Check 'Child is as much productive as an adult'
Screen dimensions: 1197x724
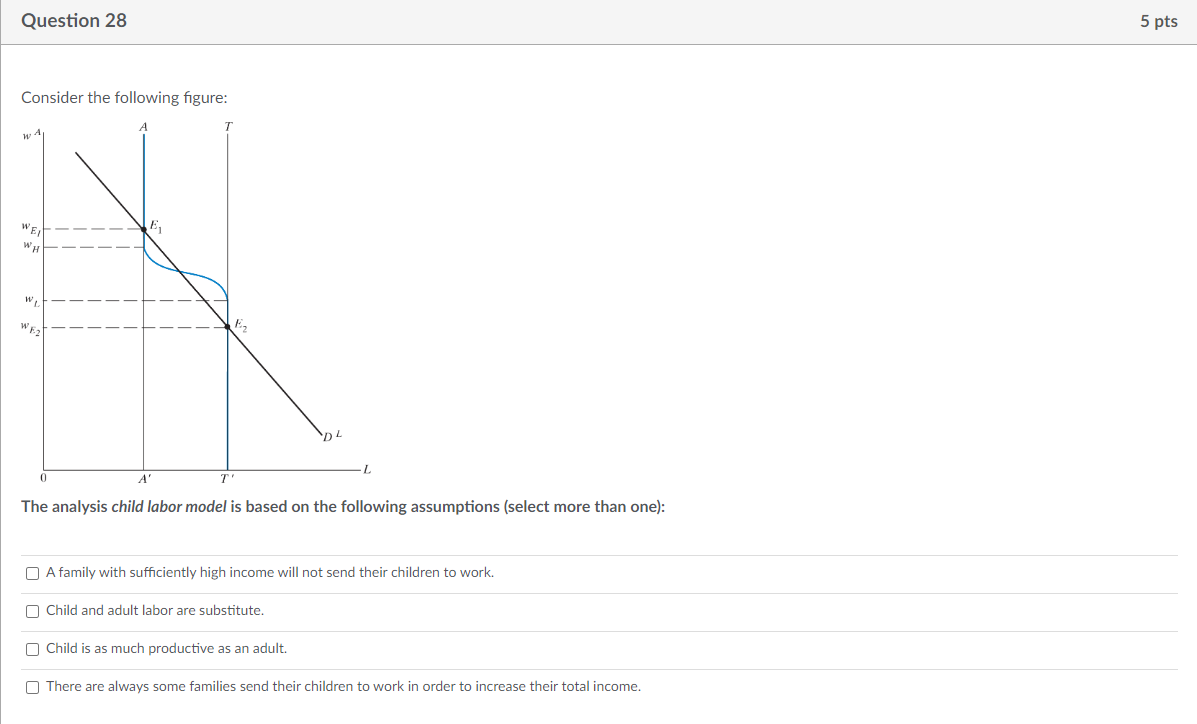point(32,648)
